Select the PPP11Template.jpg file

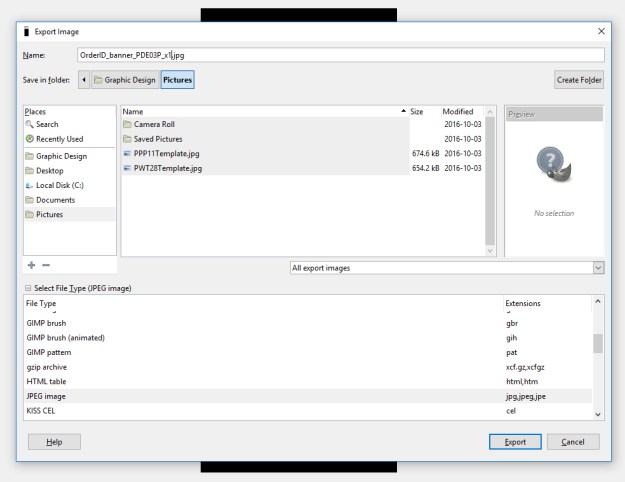click(x=169, y=154)
